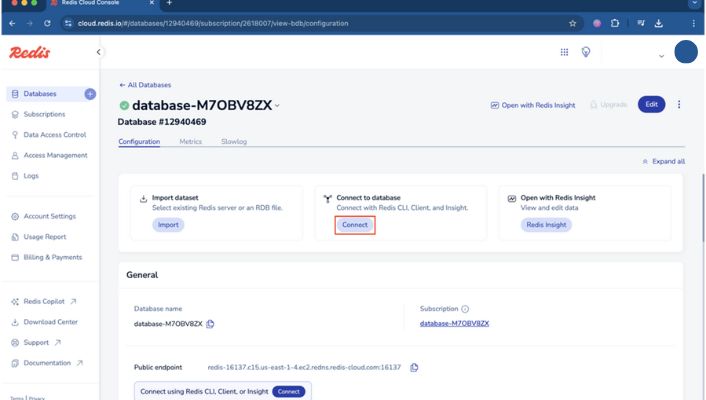Copy the public endpoint address
The width and height of the screenshot is (706, 400).
(414, 368)
